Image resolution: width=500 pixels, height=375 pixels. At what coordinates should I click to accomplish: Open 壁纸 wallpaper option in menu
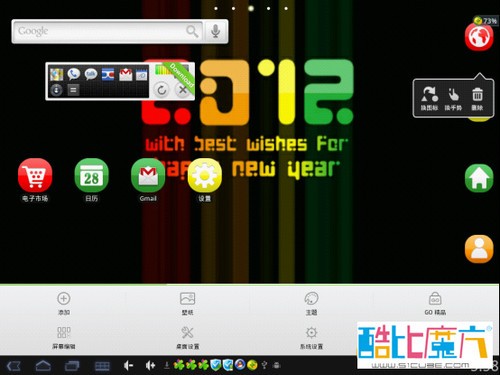pos(187,303)
